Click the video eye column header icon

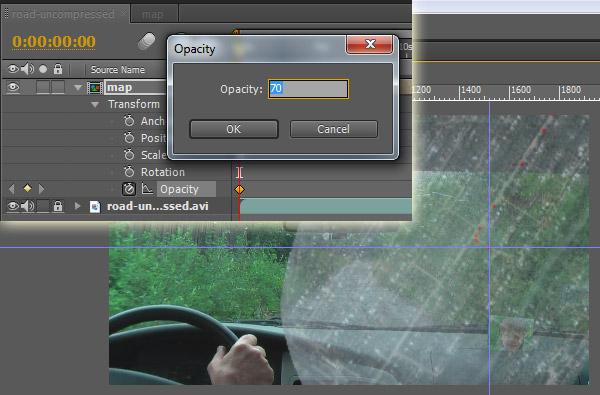pyautogui.click(x=13, y=69)
